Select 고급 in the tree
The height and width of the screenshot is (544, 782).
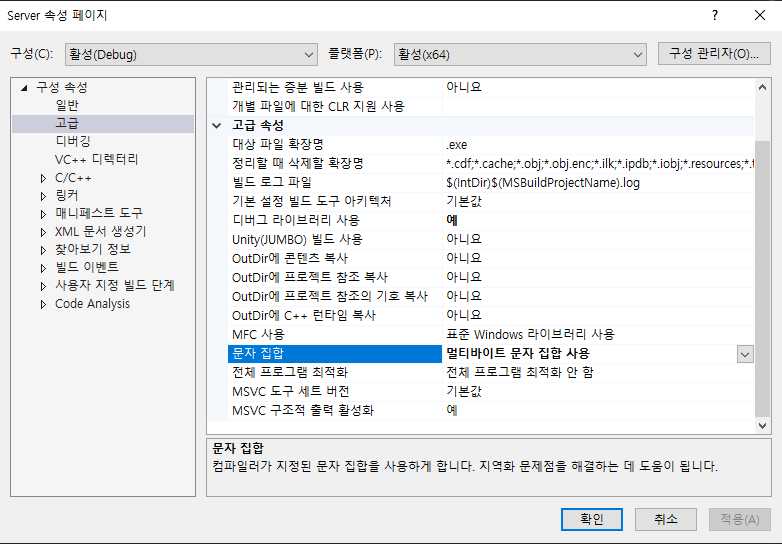pyautogui.click(x=67, y=123)
